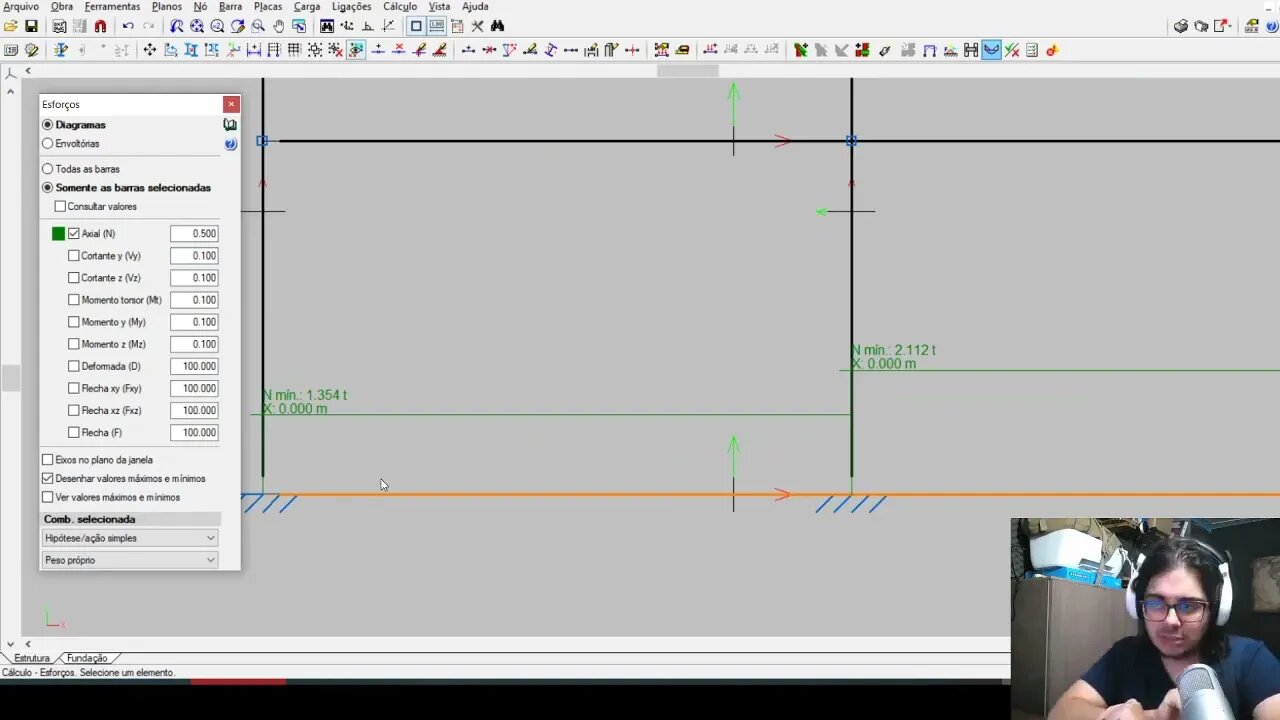Click the green Axial color swatch
Image resolution: width=1280 pixels, height=720 pixels.
tap(58, 234)
